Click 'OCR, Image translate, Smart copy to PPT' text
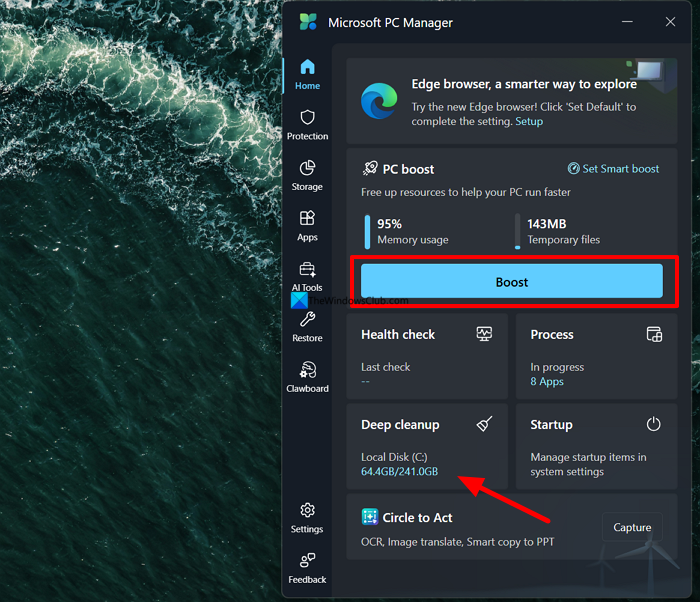 457,542
